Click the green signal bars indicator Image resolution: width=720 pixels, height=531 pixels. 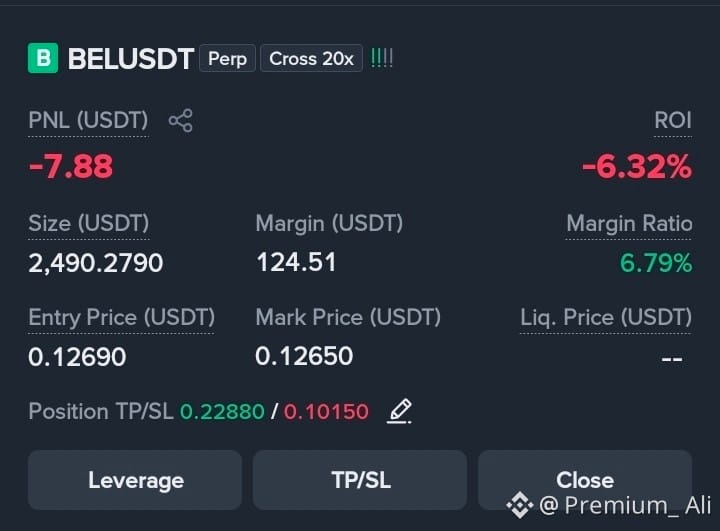pos(382,58)
